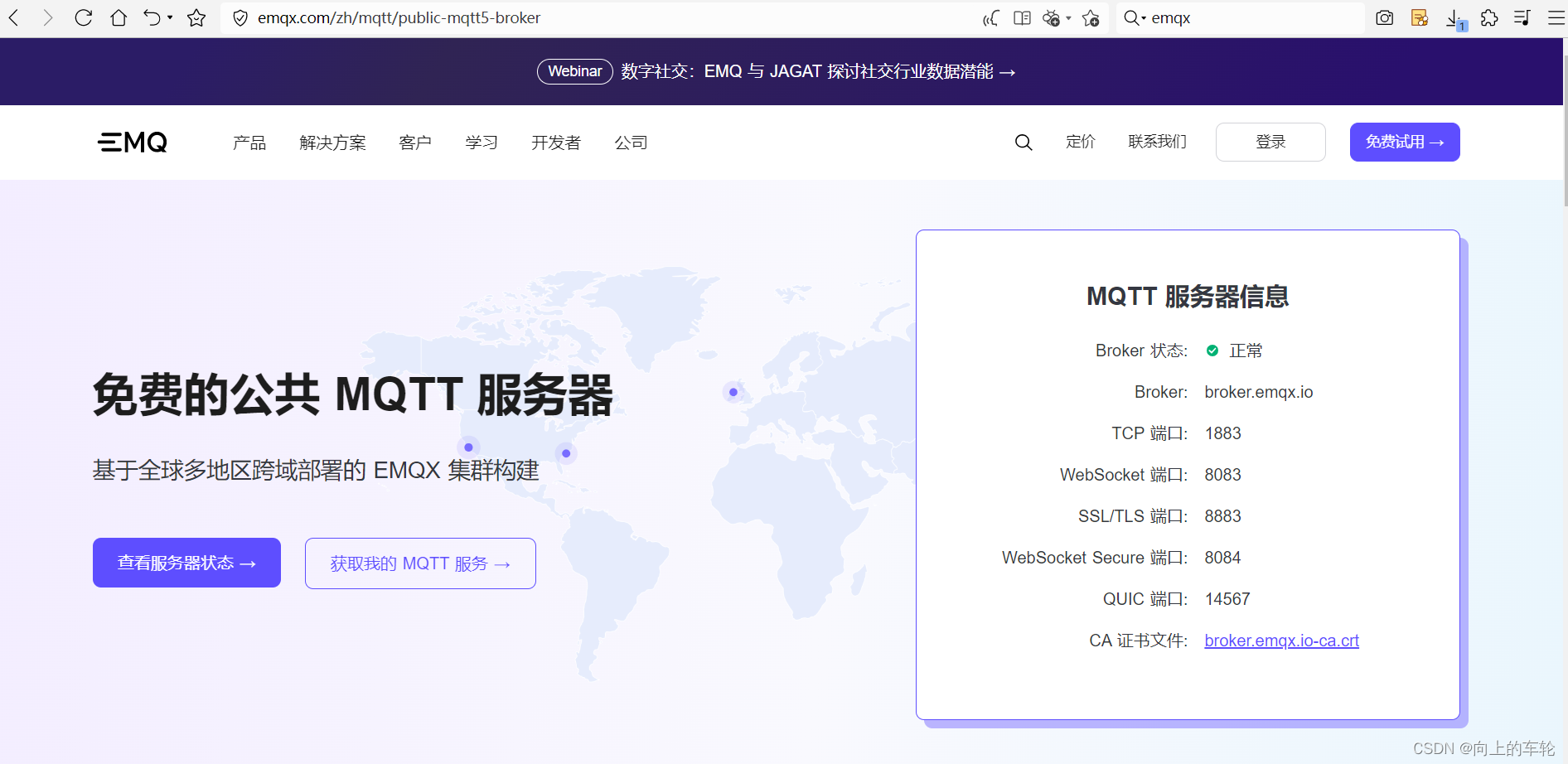Open the extensions puzzle icon
Image resolution: width=1568 pixels, height=764 pixels.
[x=1489, y=18]
